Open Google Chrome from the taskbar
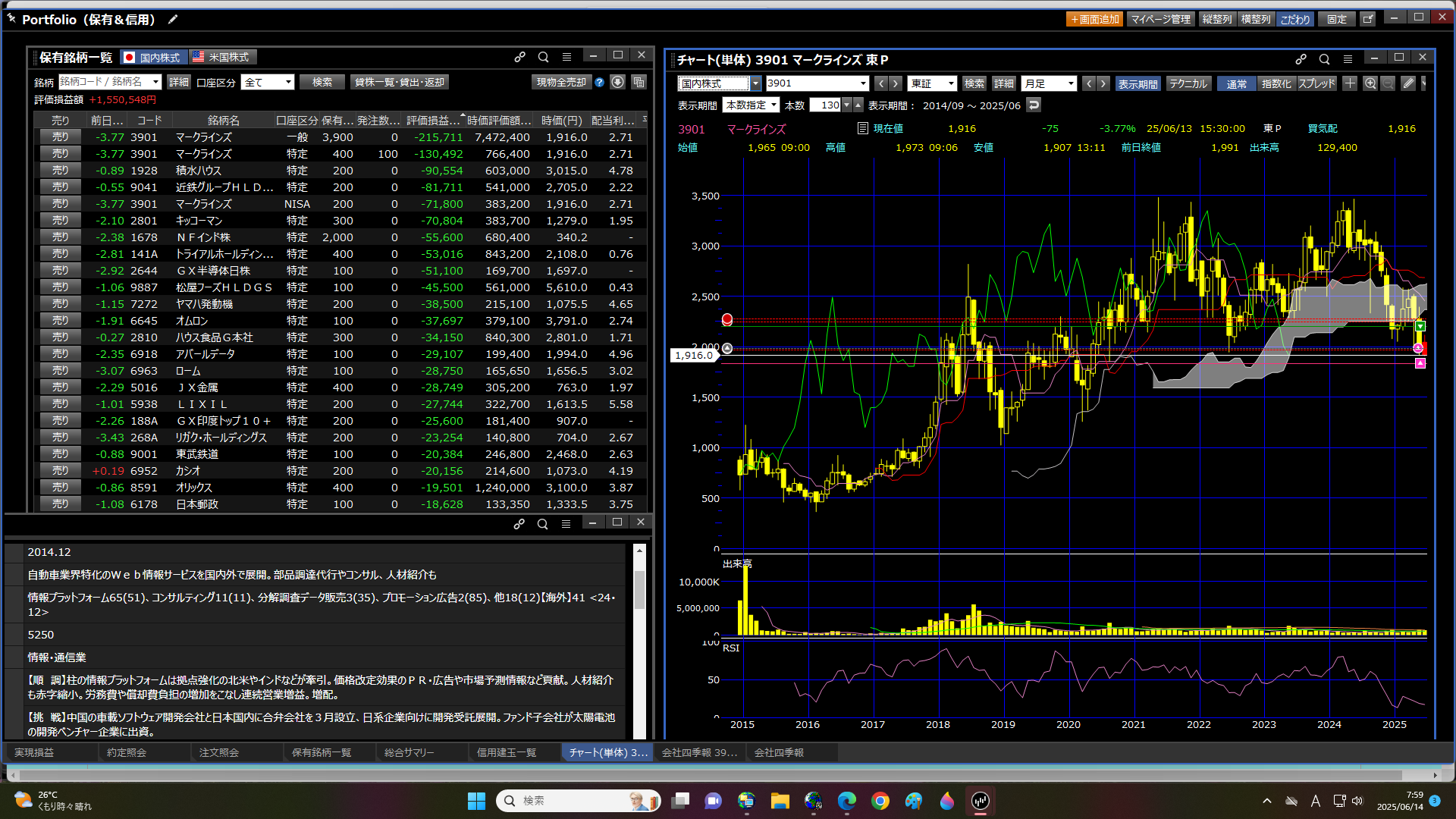1456x819 pixels. pyautogui.click(x=880, y=801)
